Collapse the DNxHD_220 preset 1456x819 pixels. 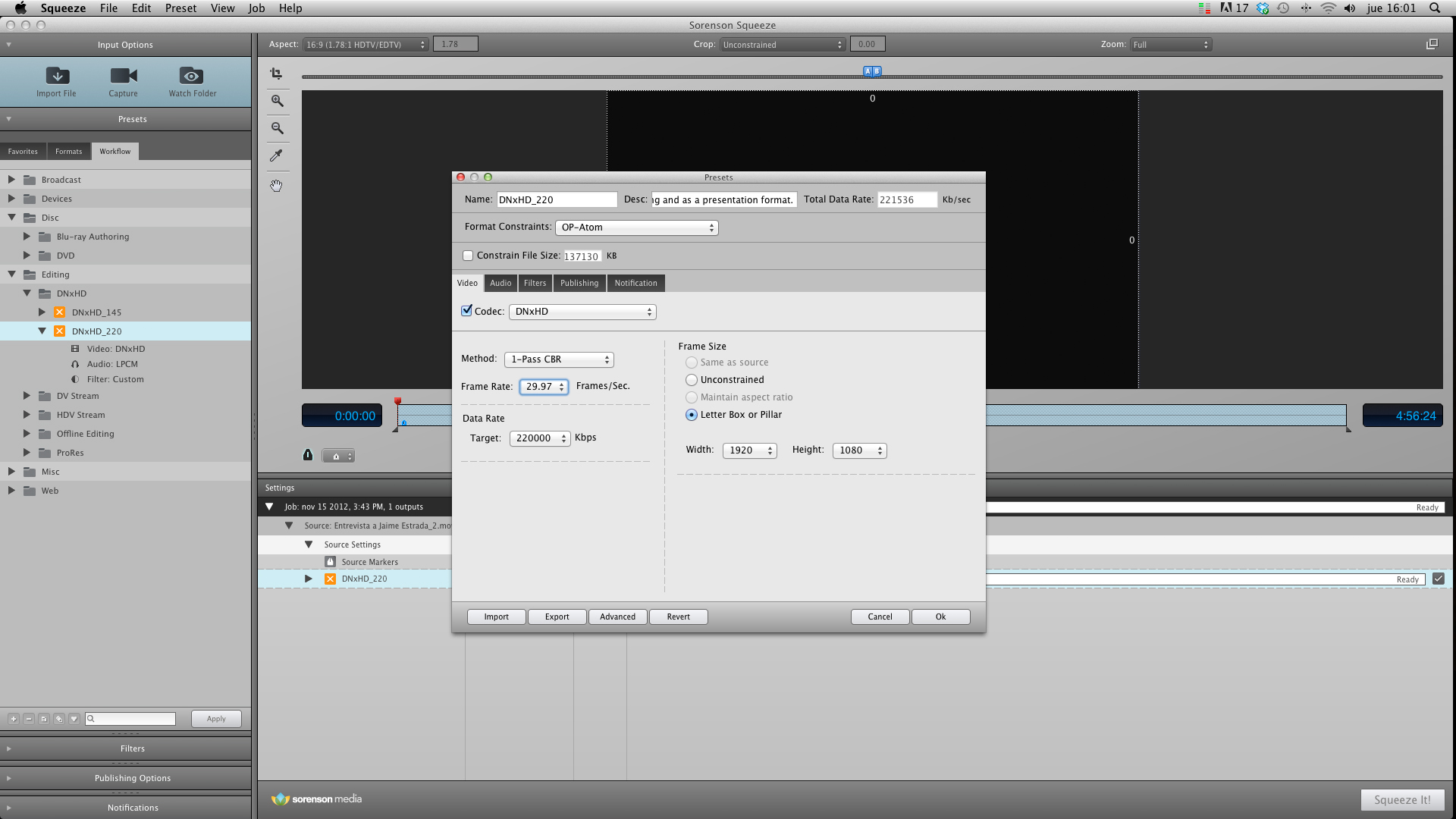42,331
